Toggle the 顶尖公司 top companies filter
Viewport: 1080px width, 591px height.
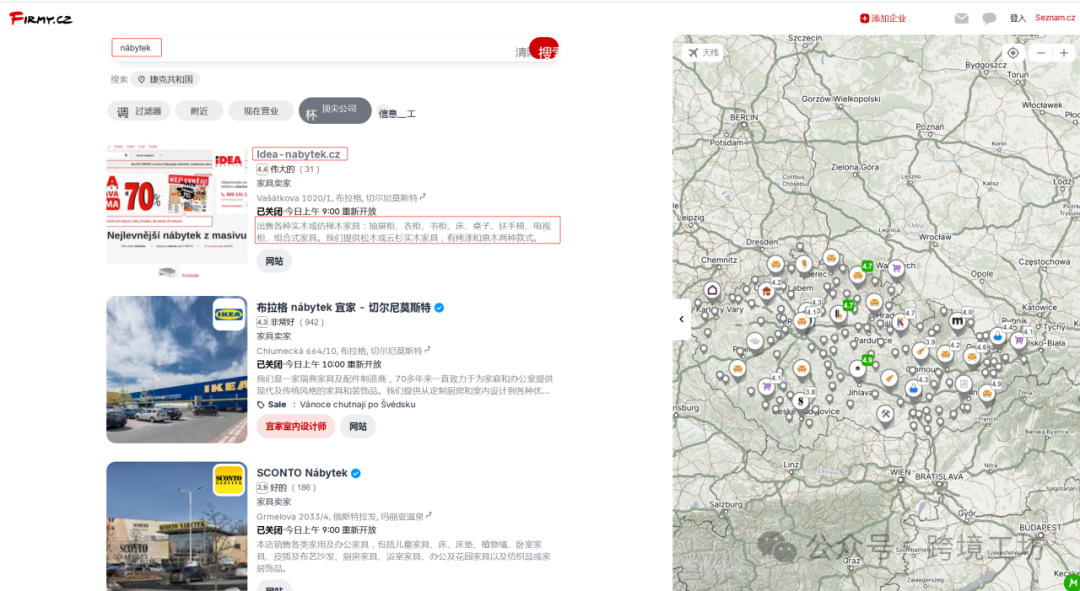[335, 110]
